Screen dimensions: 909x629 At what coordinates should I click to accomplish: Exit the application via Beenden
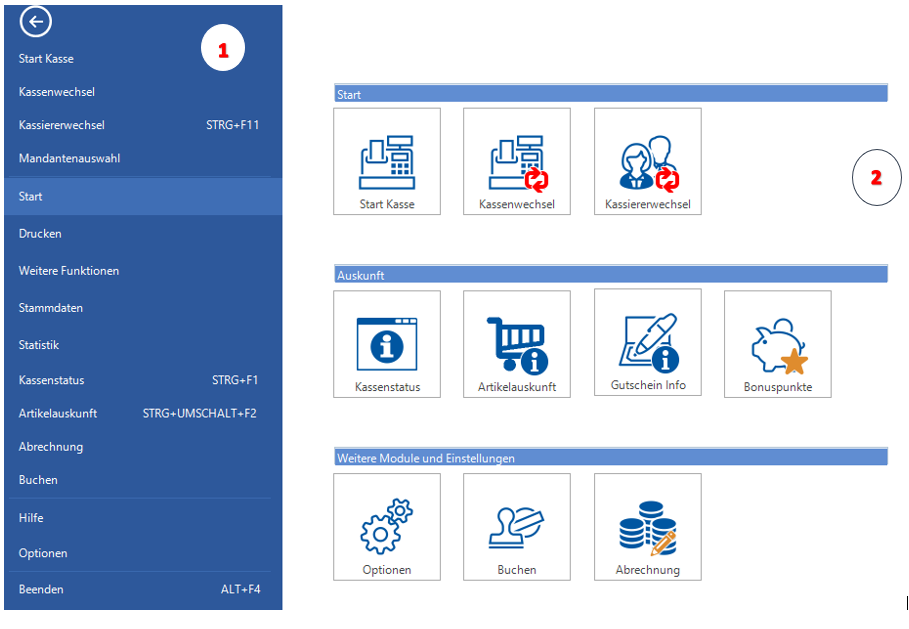coord(41,589)
